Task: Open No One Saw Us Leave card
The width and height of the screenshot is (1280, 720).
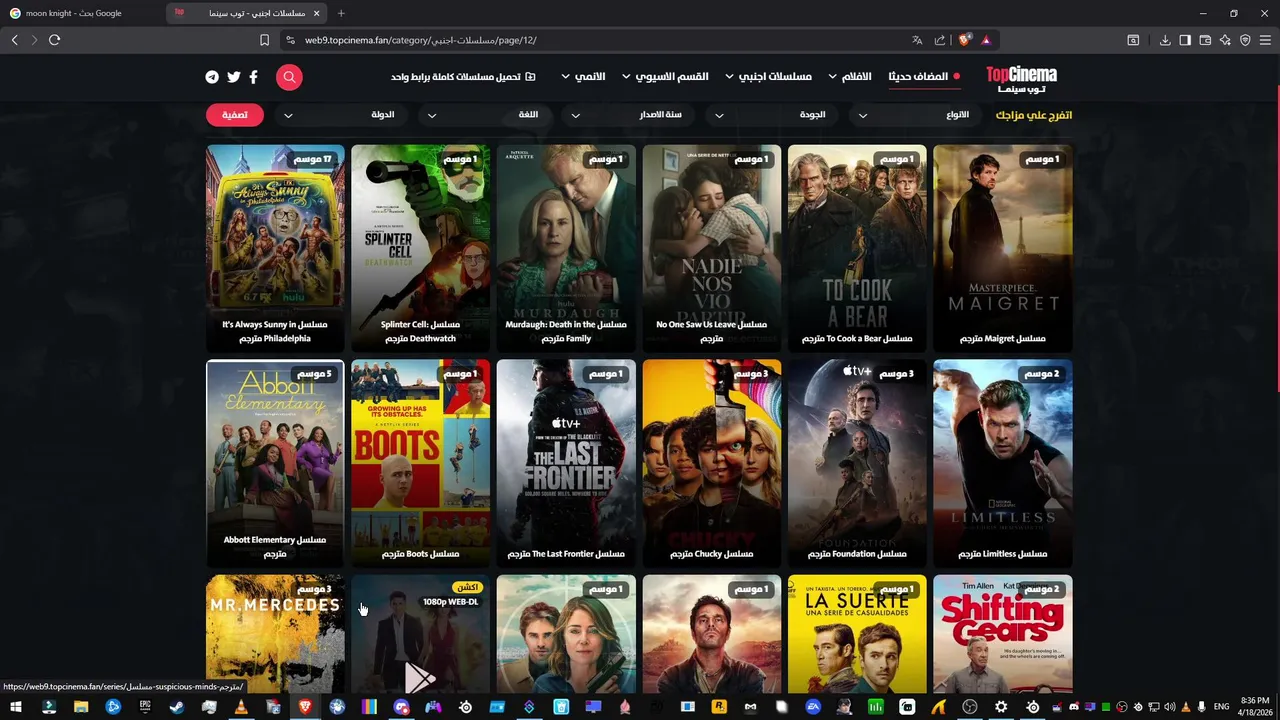Action: [712, 249]
